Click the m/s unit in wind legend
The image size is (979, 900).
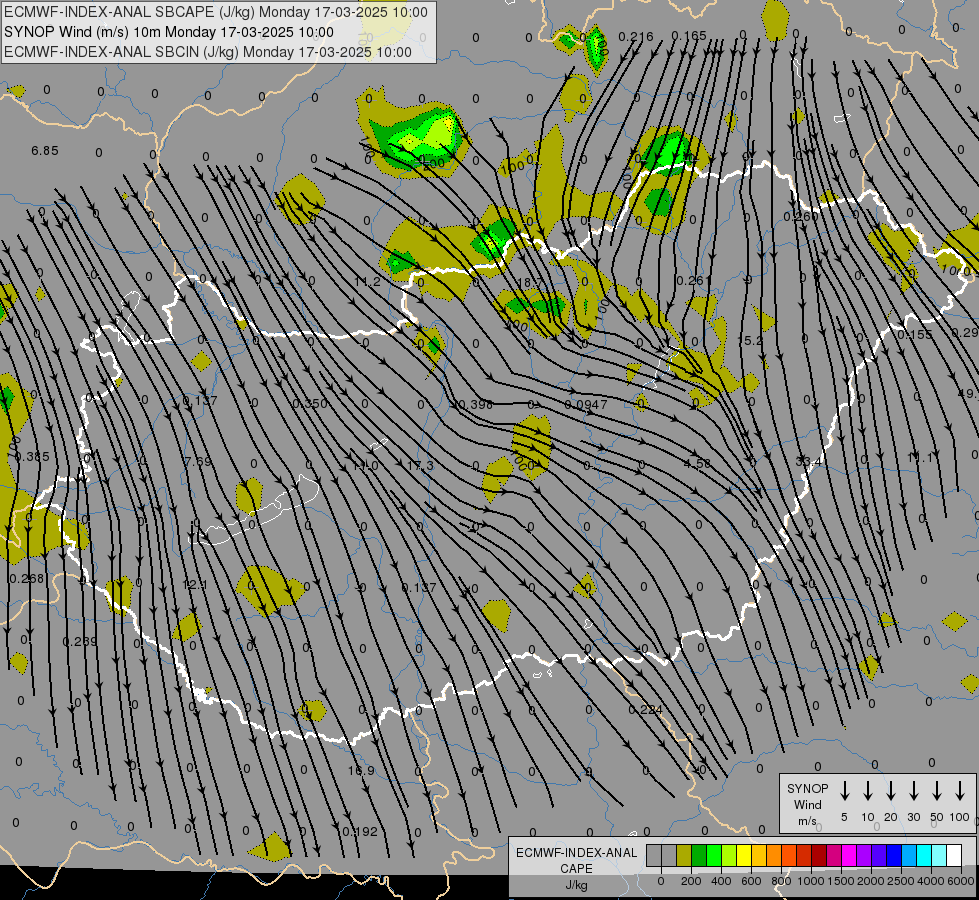coord(807,821)
